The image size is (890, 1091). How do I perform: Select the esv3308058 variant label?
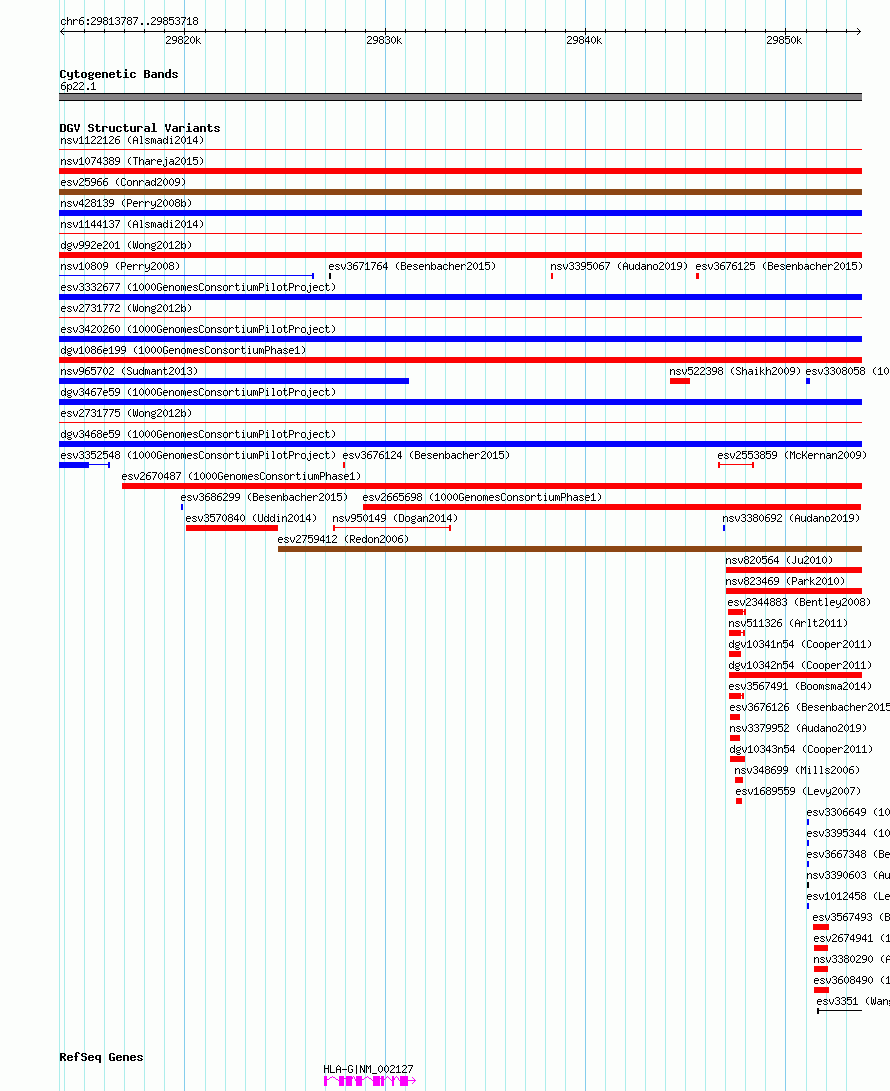[847, 371]
